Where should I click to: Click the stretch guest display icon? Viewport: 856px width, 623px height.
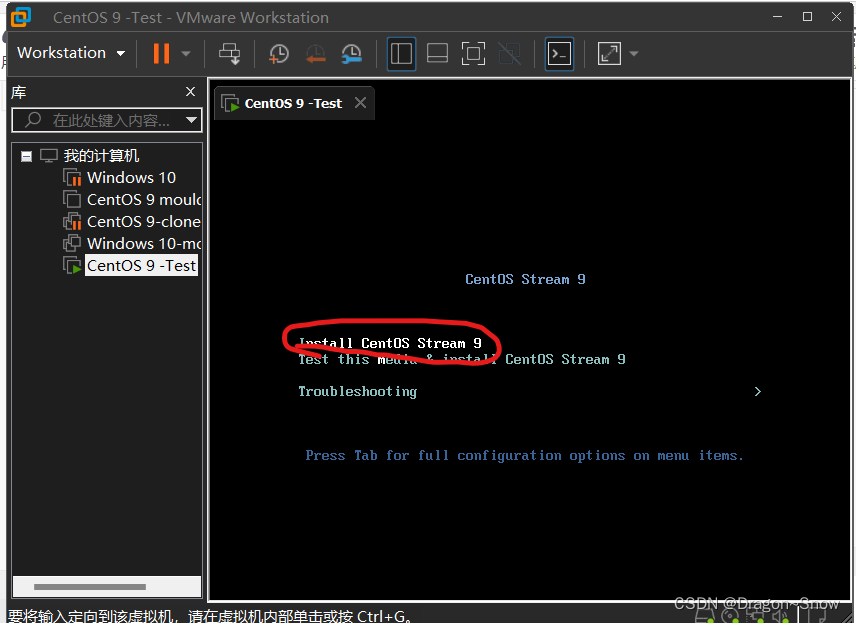609,54
